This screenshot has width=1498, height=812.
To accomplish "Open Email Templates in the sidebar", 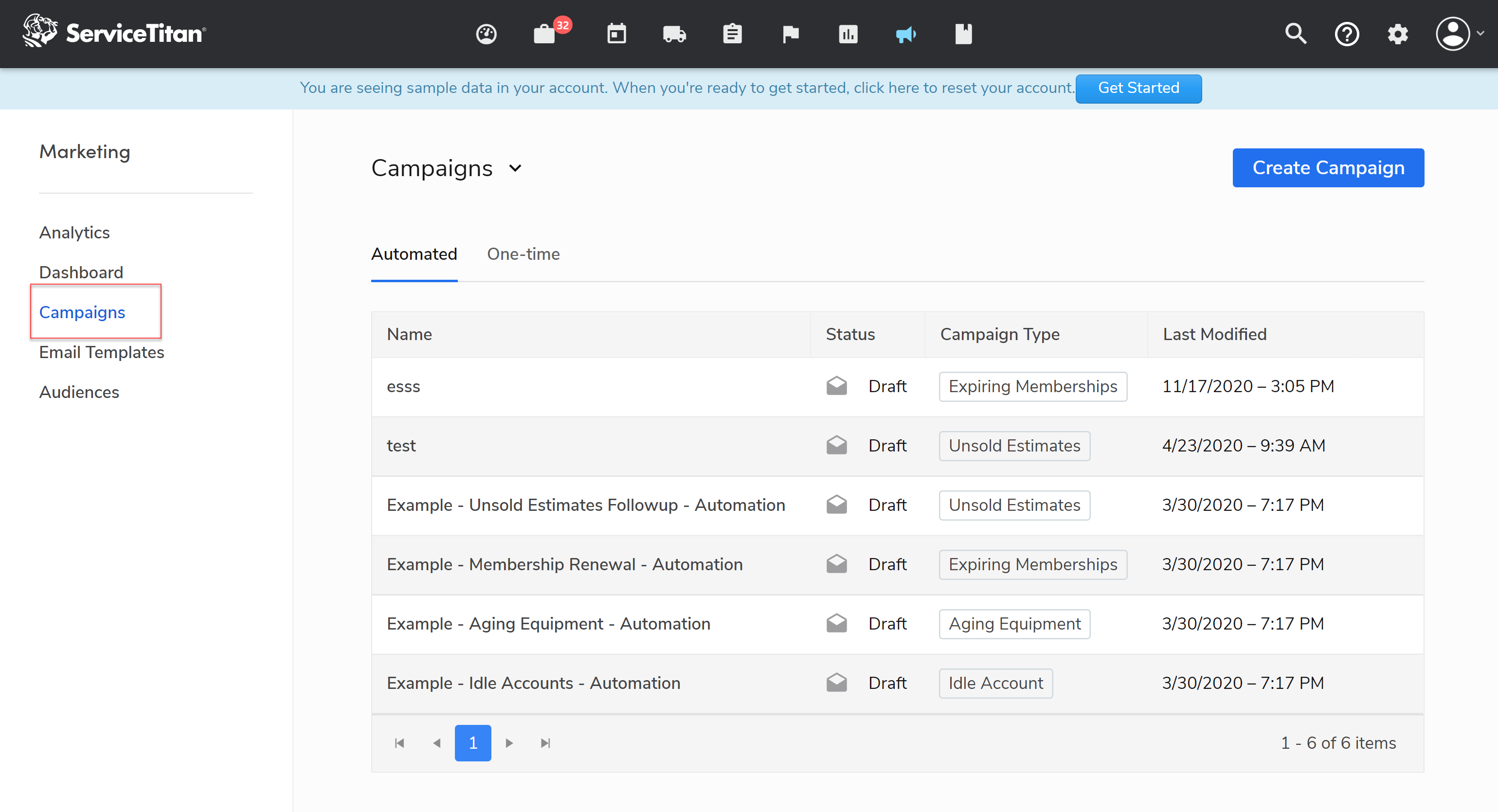I will 102,352.
